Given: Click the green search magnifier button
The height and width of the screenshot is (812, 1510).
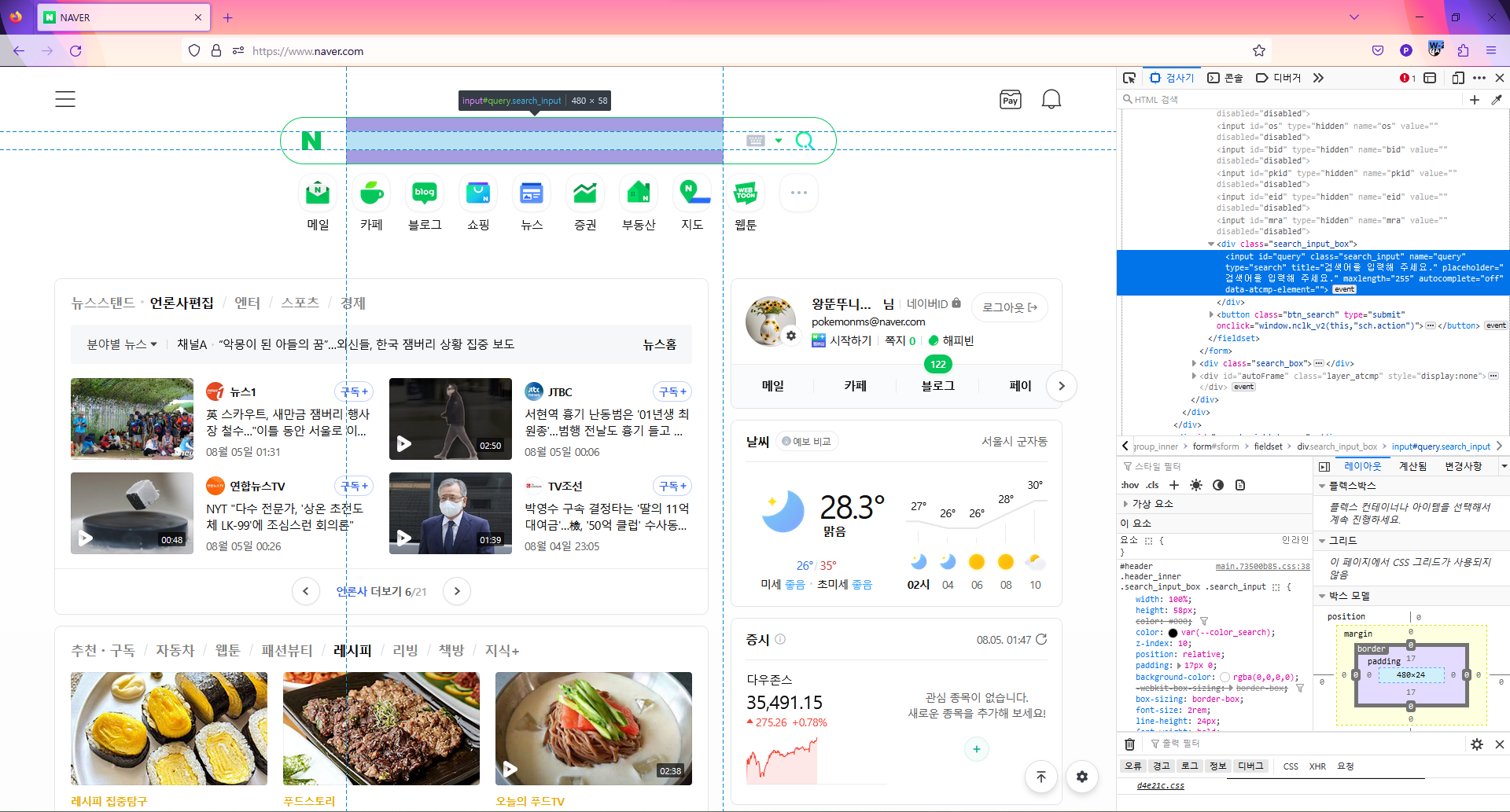Looking at the screenshot, I should click(x=805, y=141).
